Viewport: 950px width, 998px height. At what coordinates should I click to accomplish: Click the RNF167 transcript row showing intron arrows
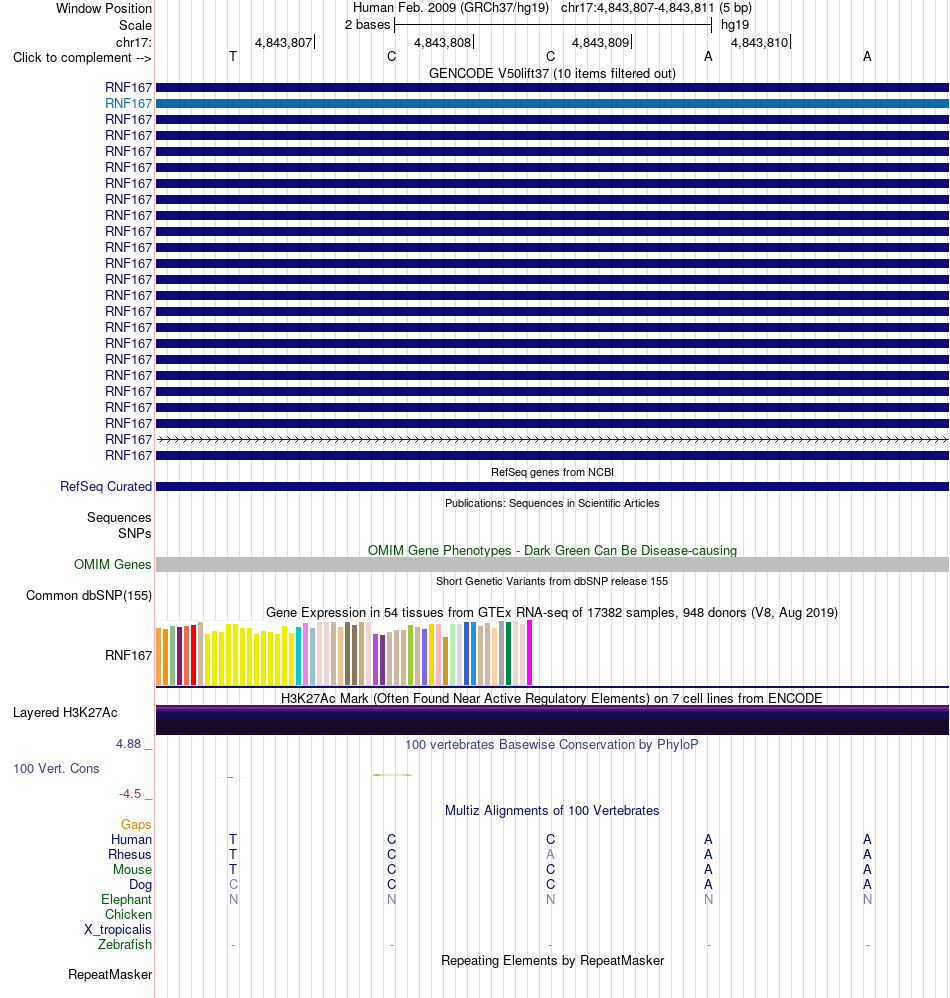coord(552,439)
